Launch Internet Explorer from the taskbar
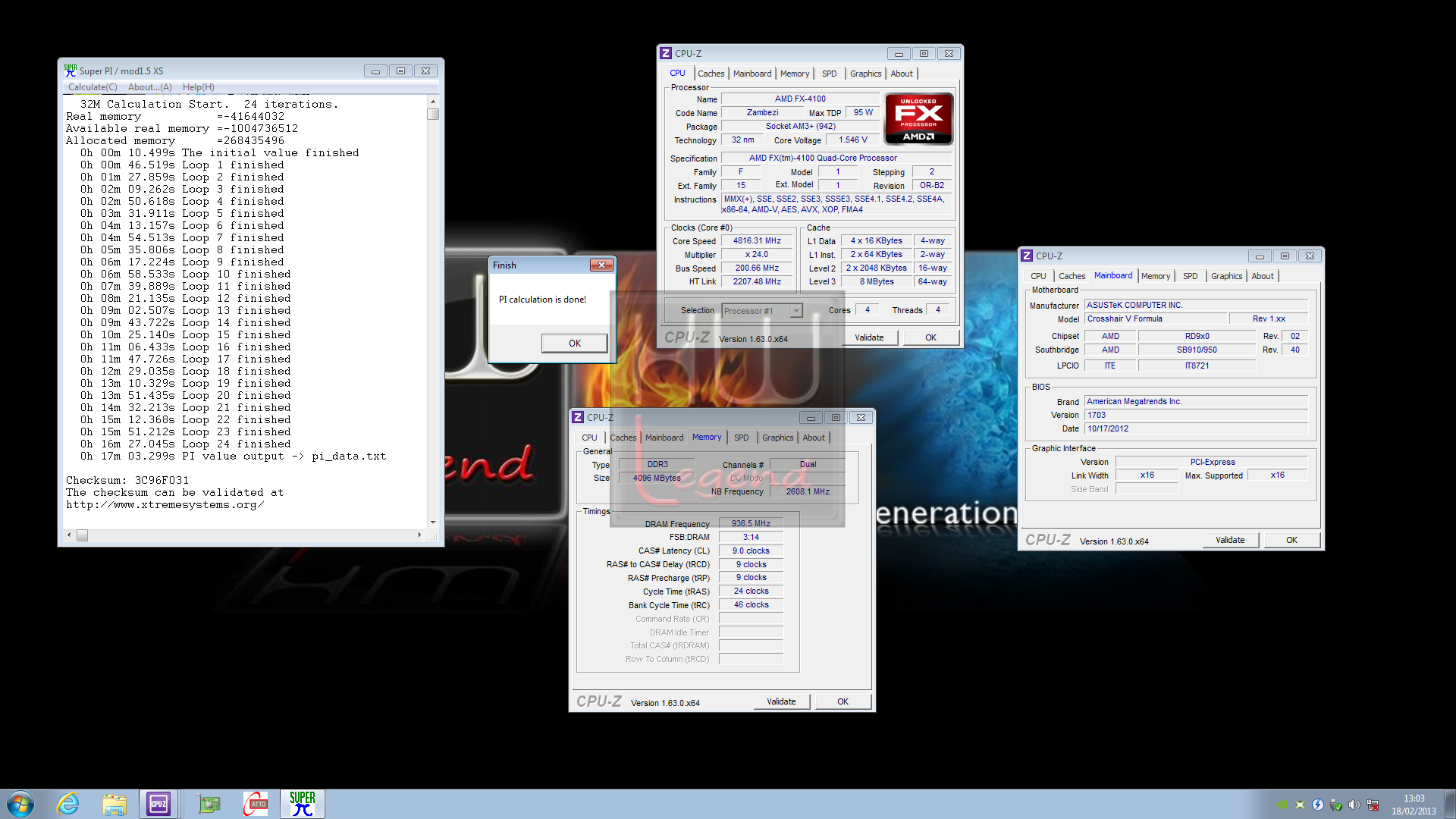This screenshot has height=819, width=1456. [68, 804]
